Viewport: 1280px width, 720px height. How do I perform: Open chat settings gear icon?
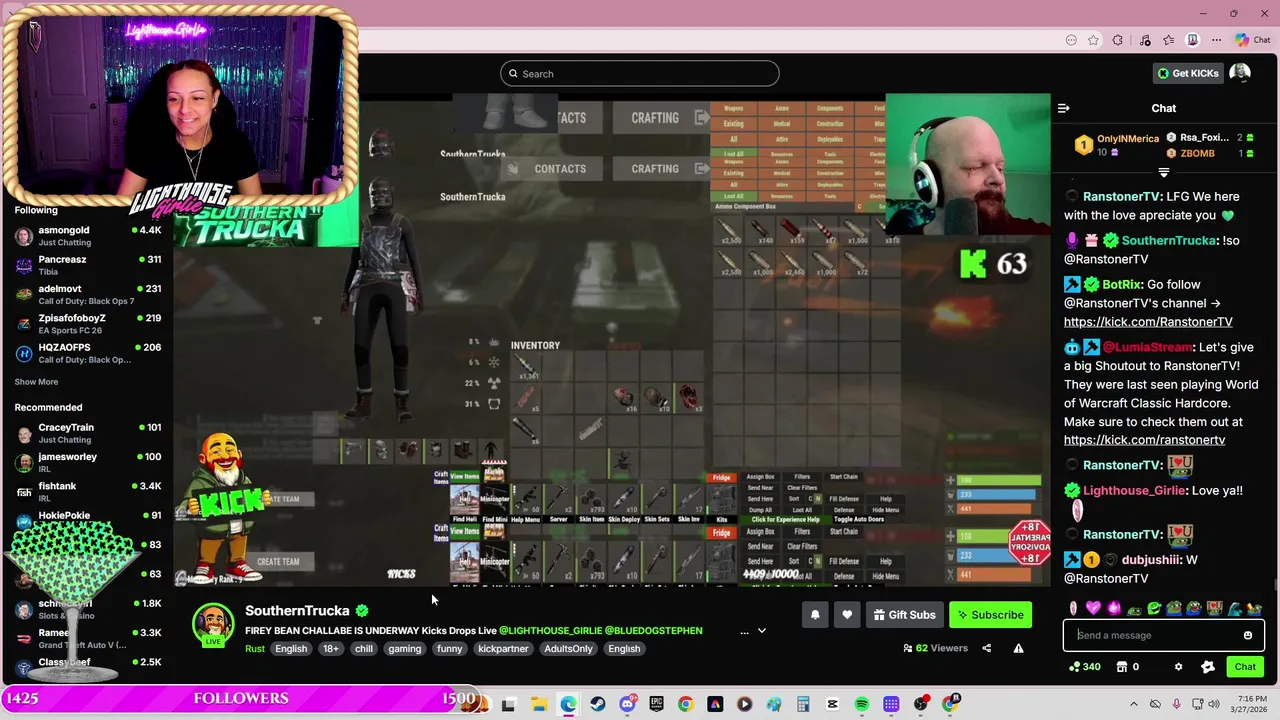[1178, 667]
